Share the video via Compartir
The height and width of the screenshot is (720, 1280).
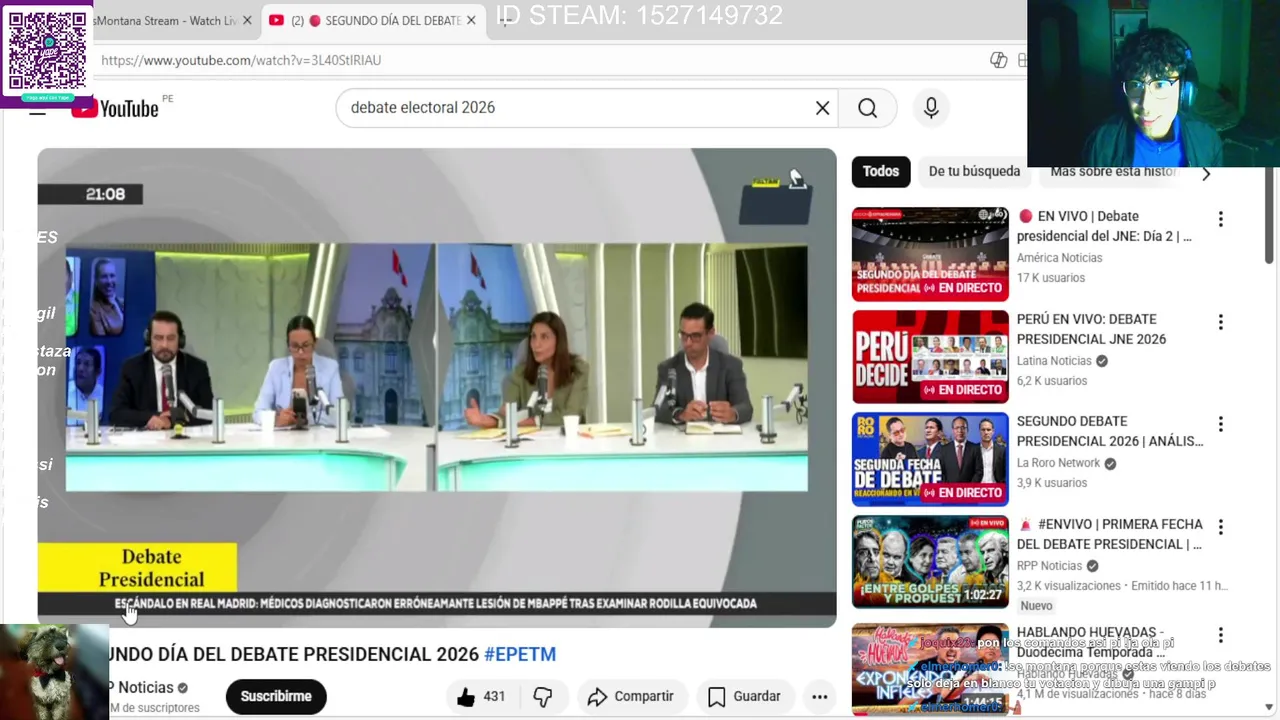tap(630, 697)
